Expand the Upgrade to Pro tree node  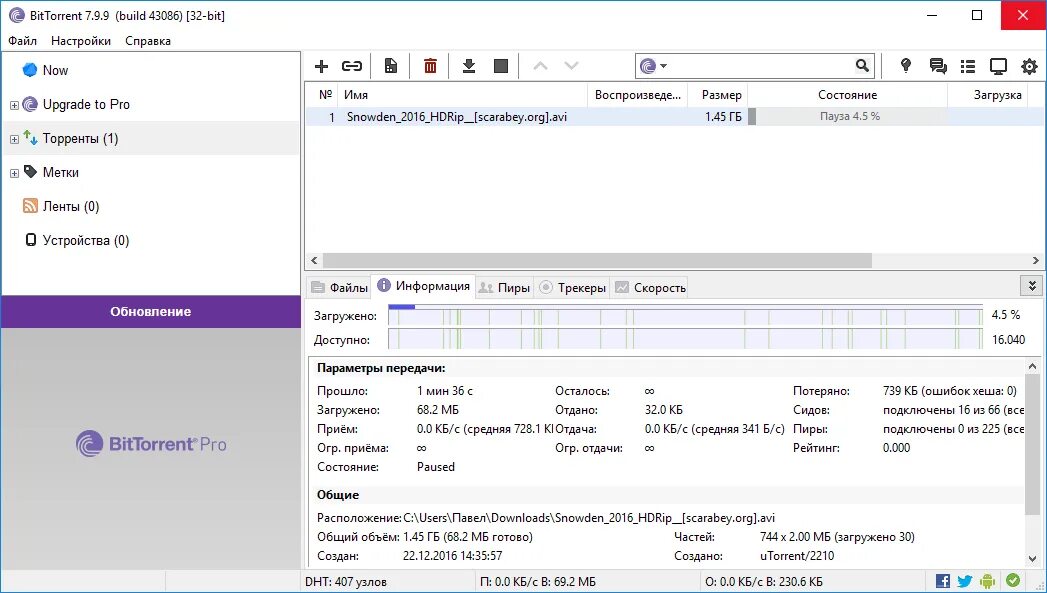click(14, 106)
